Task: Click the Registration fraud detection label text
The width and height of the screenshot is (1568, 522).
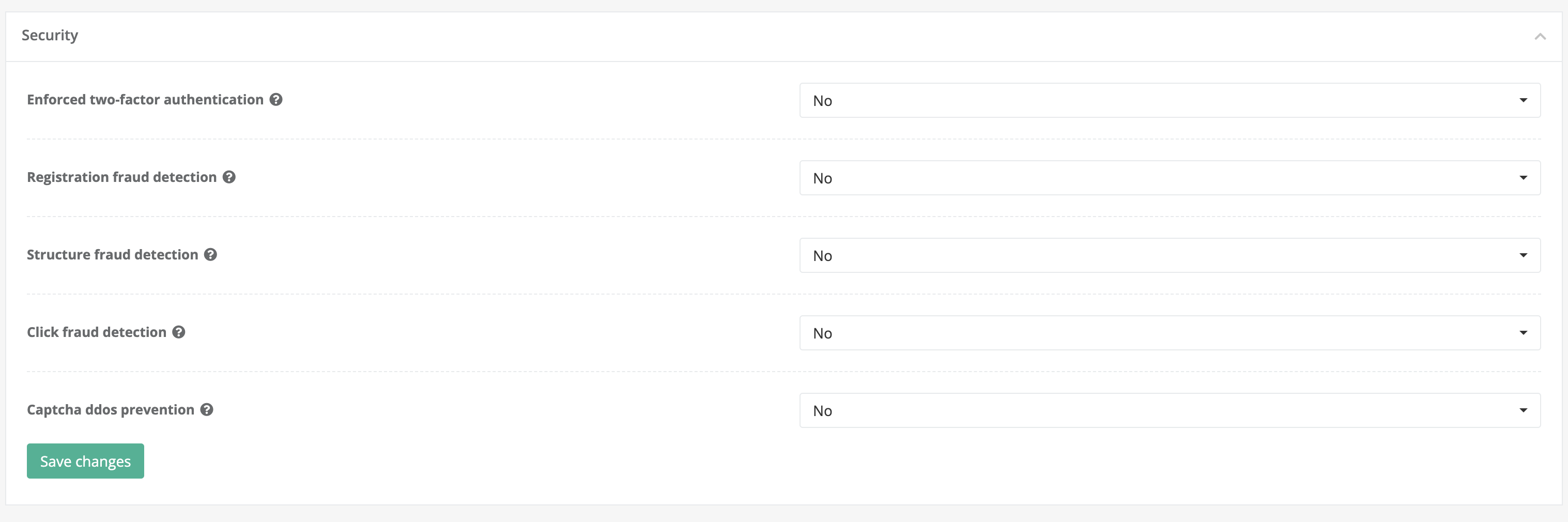Action: (122, 177)
